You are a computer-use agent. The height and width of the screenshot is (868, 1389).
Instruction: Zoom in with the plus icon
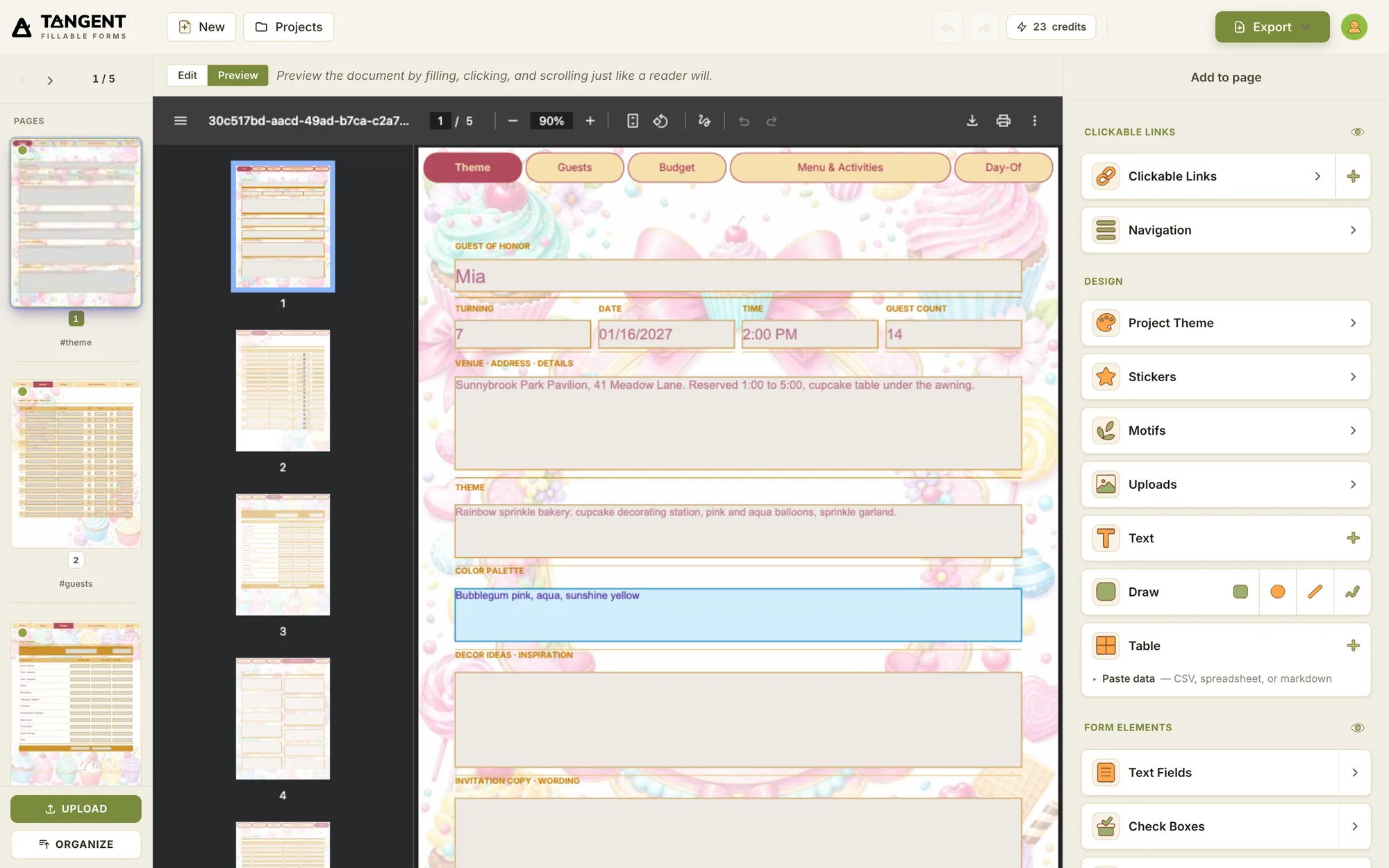(590, 121)
